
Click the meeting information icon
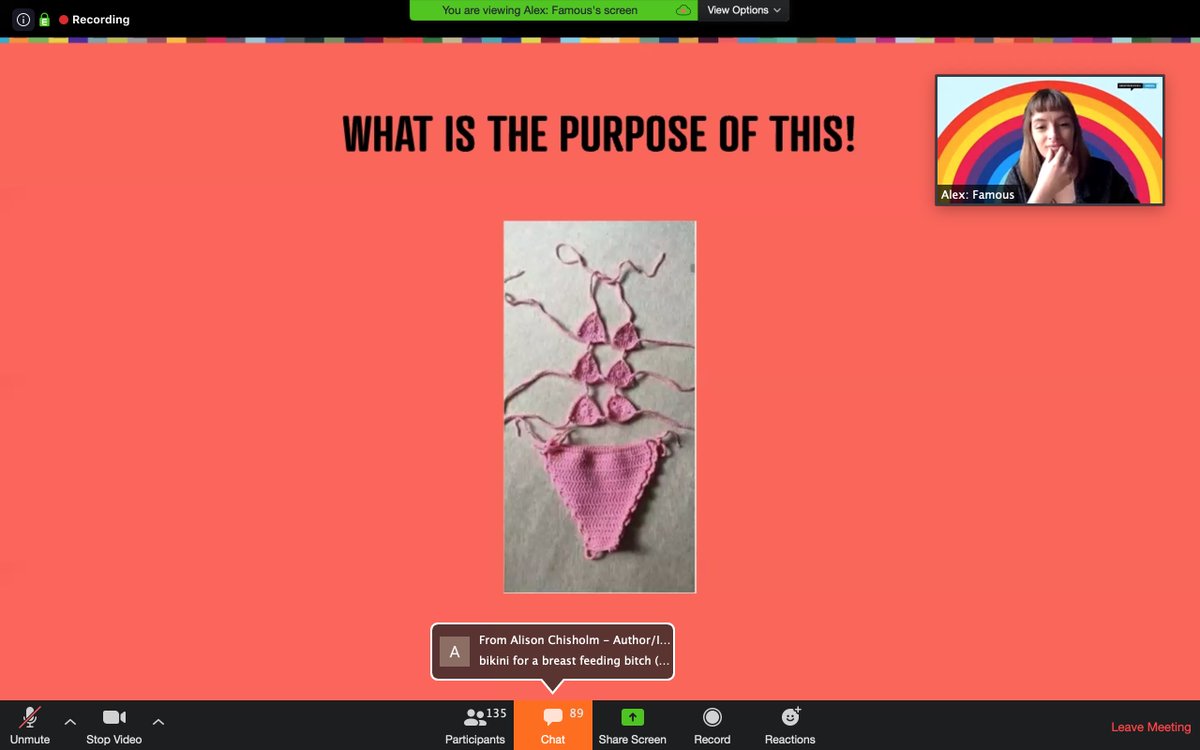(22, 19)
